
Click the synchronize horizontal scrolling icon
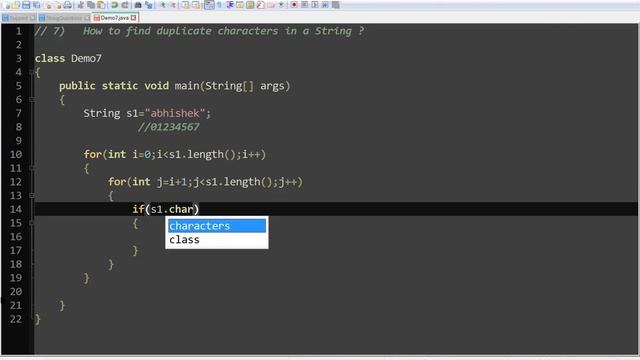(x=196, y=5)
